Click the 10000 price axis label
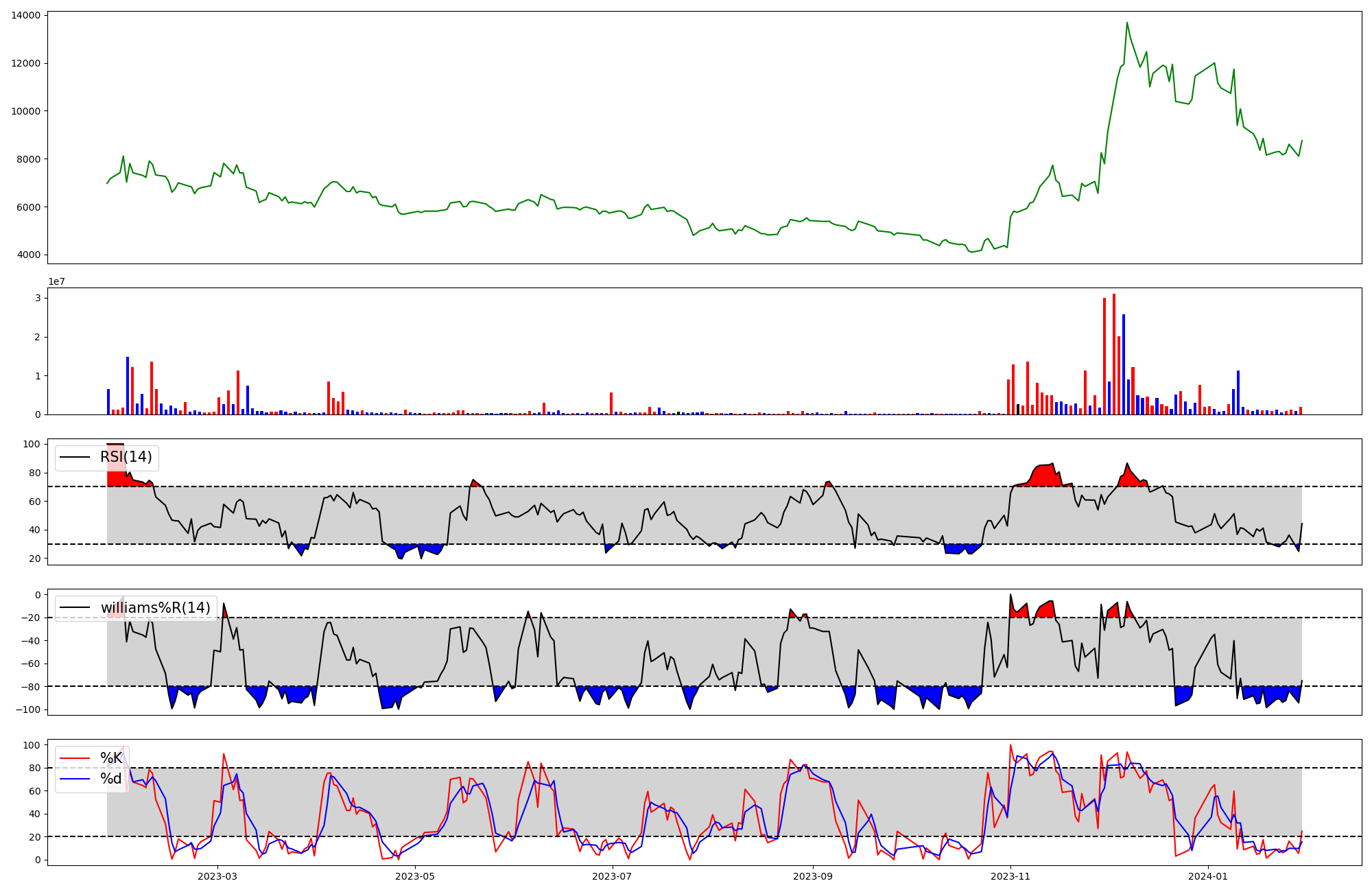 click(x=26, y=111)
